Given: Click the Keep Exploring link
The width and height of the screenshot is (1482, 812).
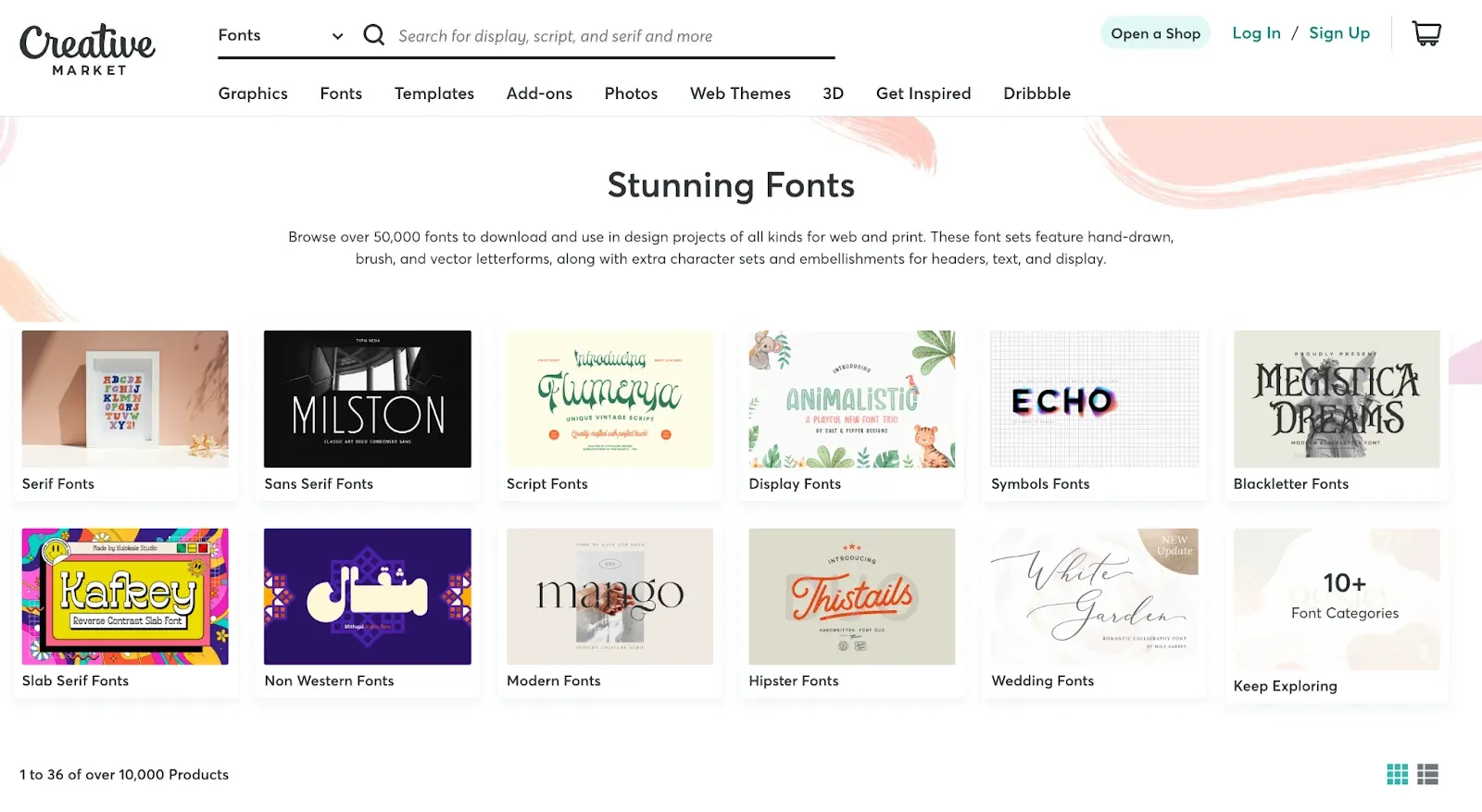Looking at the screenshot, I should pos(1286,686).
